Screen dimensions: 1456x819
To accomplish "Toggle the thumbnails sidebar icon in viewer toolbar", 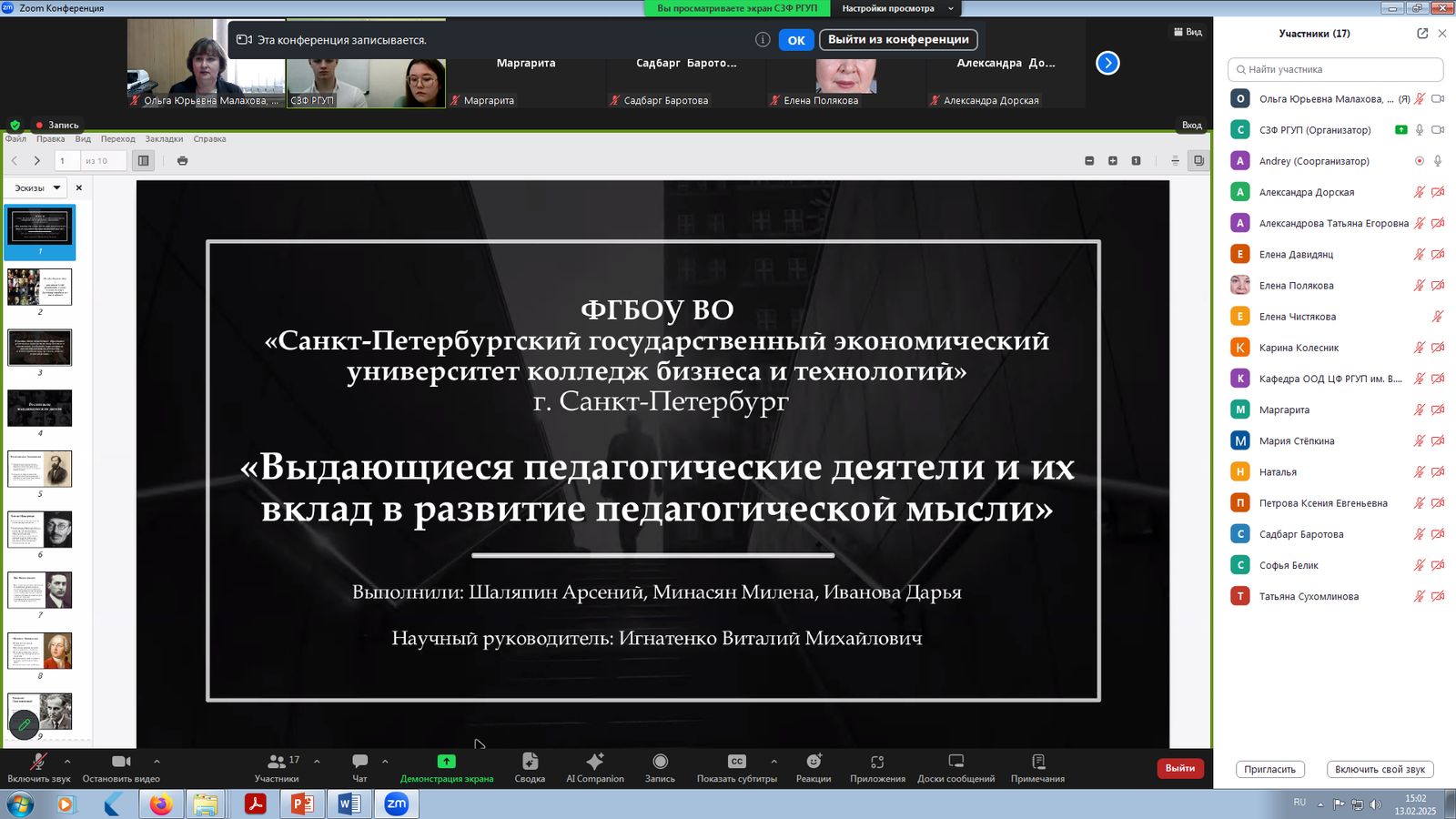I will 143,161.
